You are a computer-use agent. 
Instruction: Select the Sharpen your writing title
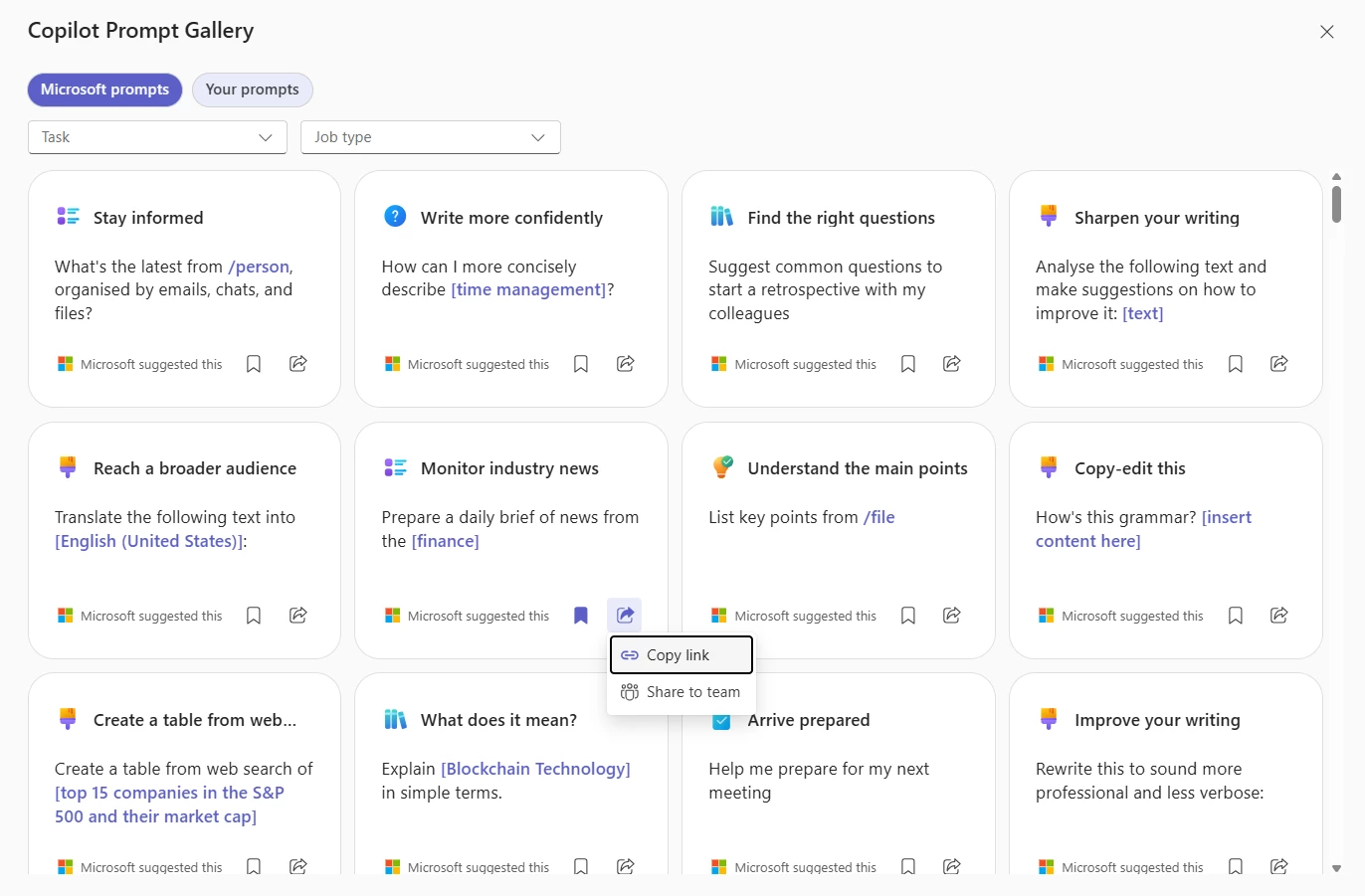[1157, 218]
